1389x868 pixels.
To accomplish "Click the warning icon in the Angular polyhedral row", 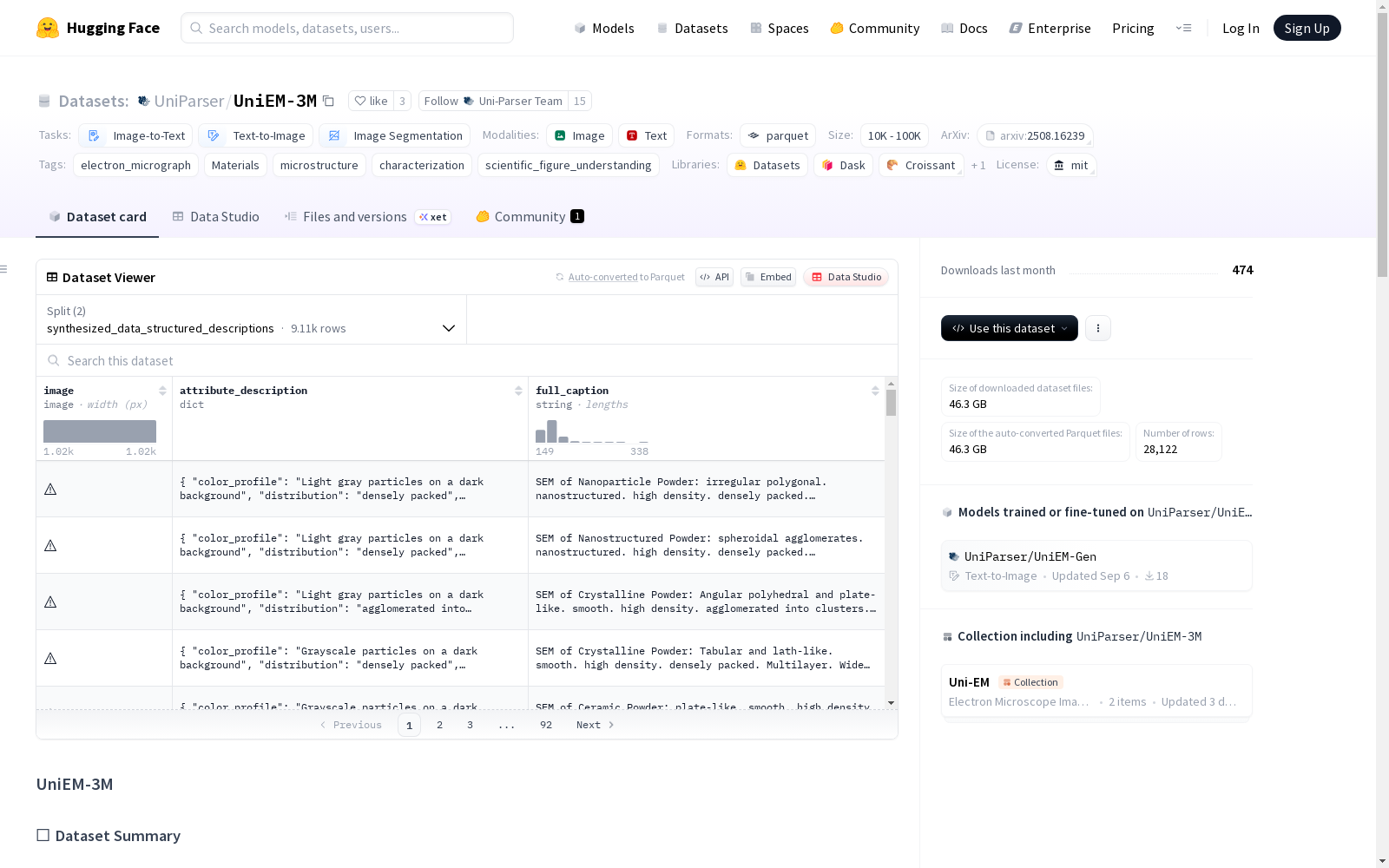I will tap(50, 602).
